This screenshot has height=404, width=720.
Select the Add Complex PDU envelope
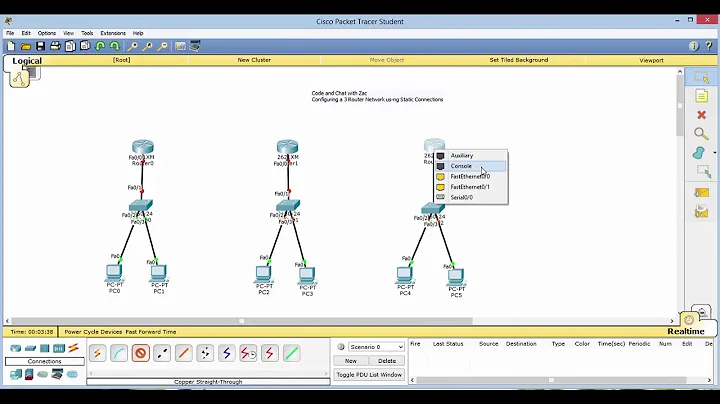(701, 212)
